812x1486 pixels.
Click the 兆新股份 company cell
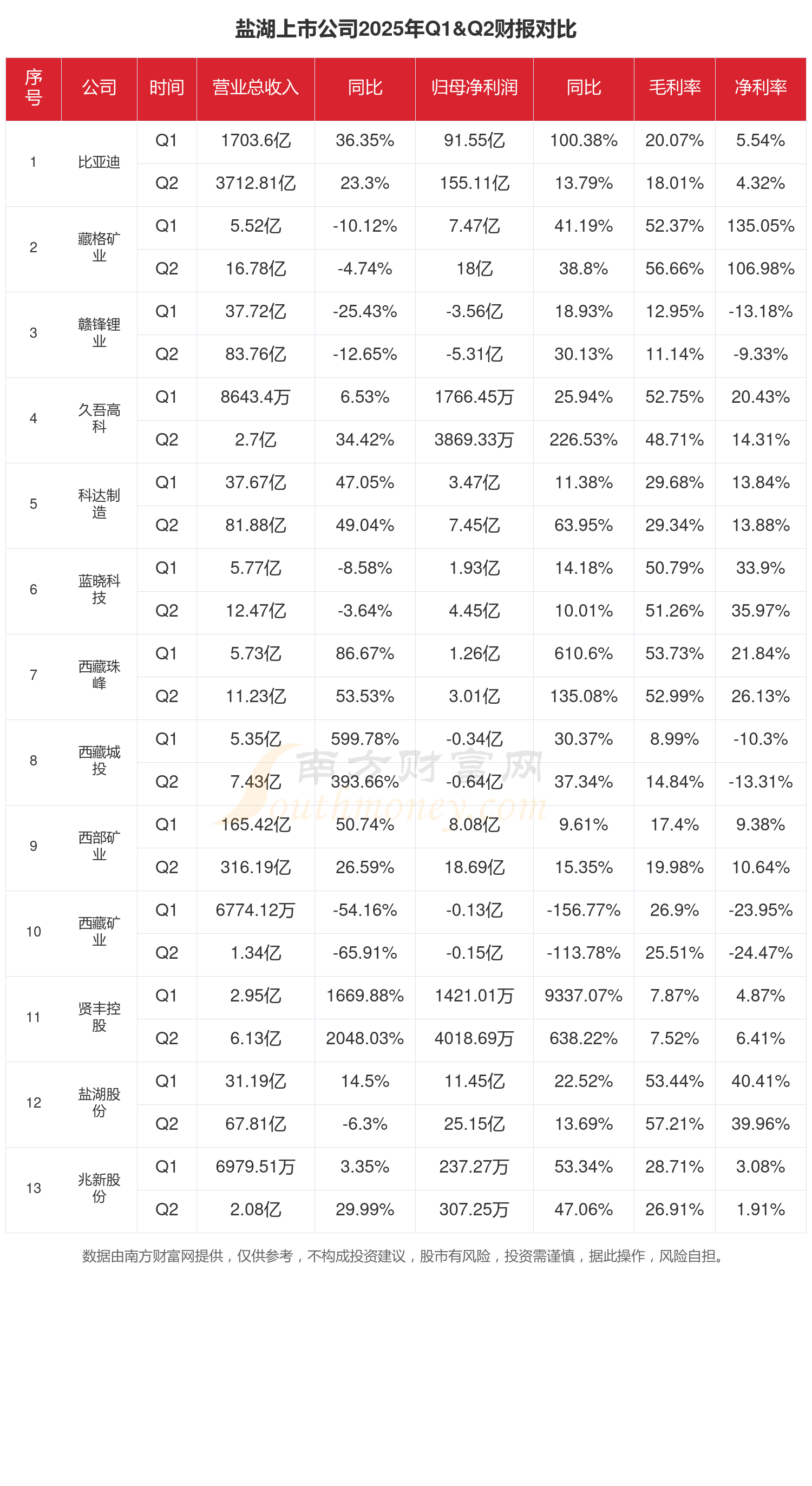coord(99,1188)
